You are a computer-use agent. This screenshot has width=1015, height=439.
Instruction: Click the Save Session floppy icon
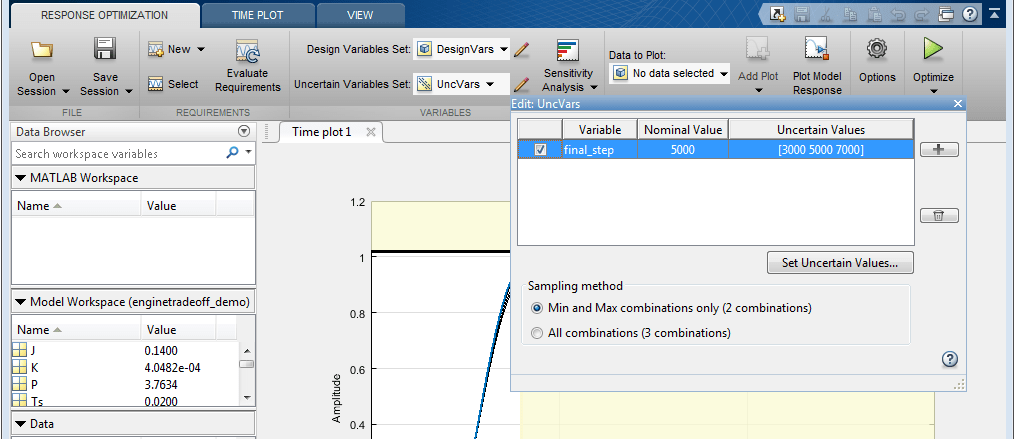click(105, 50)
